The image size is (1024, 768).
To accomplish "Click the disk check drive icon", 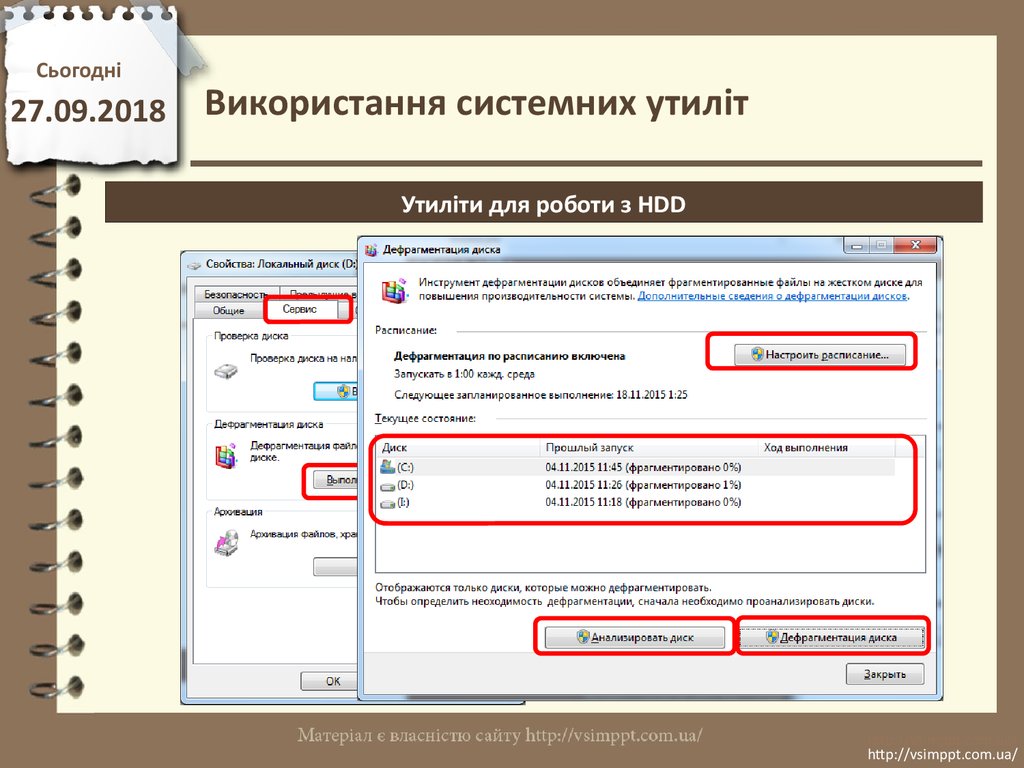I will [x=227, y=371].
